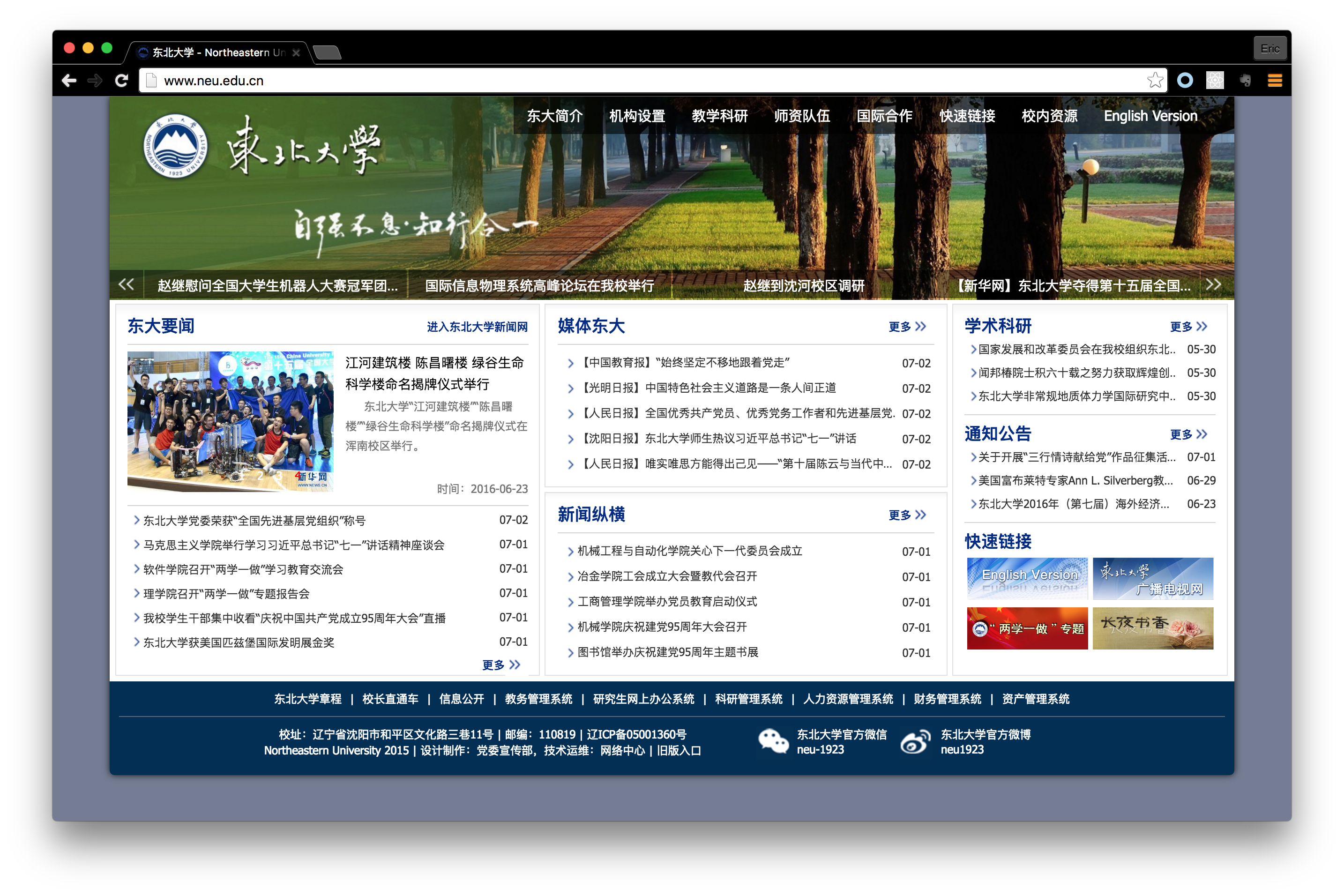
Task: Click 东北大学章程 footer link
Action: [x=307, y=699]
